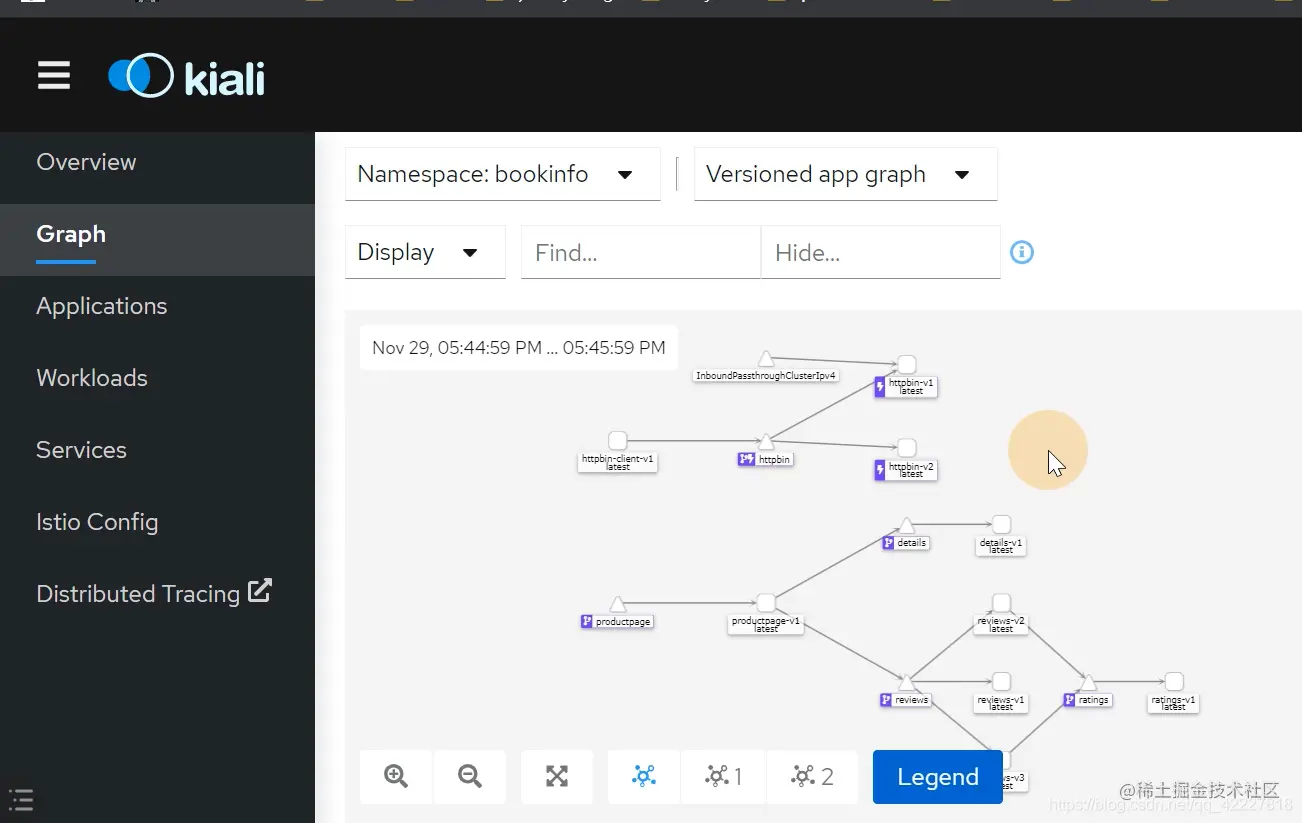Select the productpage-v1 graph node

point(766,603)
